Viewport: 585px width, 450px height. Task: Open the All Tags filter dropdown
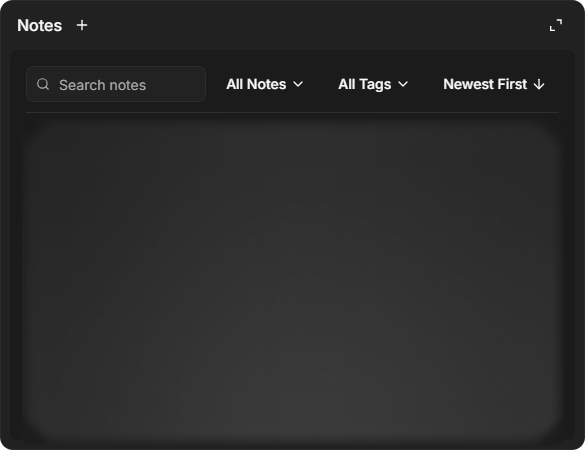coord(373,84)
